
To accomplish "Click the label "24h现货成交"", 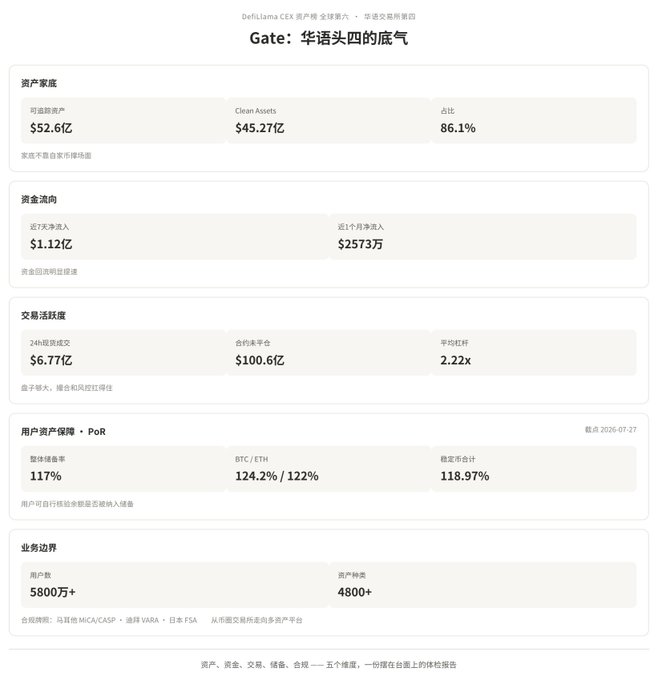I will pyautogui.click(x=50, y=343).
